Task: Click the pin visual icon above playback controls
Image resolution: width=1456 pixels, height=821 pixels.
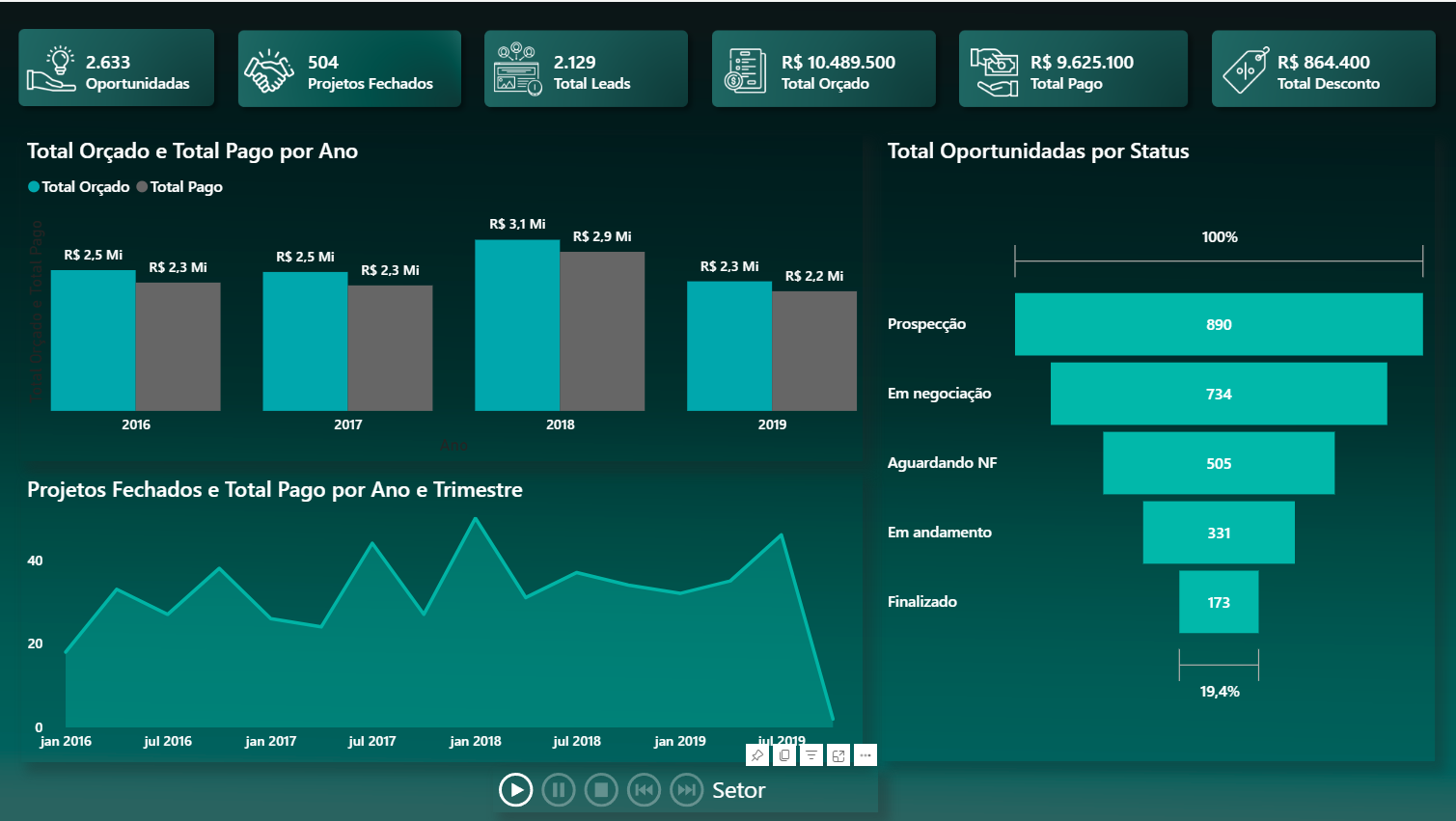Action: point(756,755)
